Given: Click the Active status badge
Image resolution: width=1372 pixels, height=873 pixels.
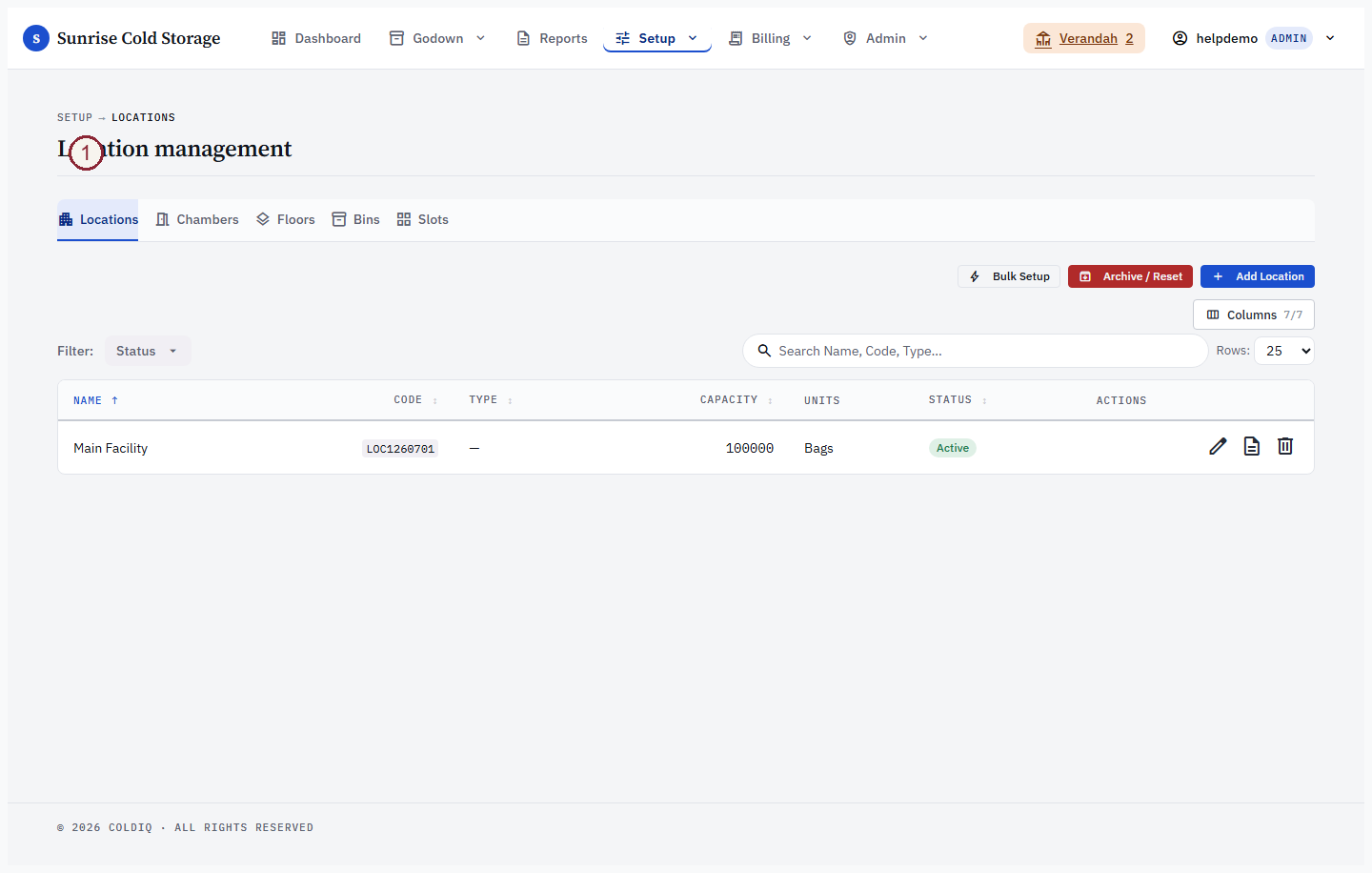Looking at the screenshot, I should click(x=953, y=448).
